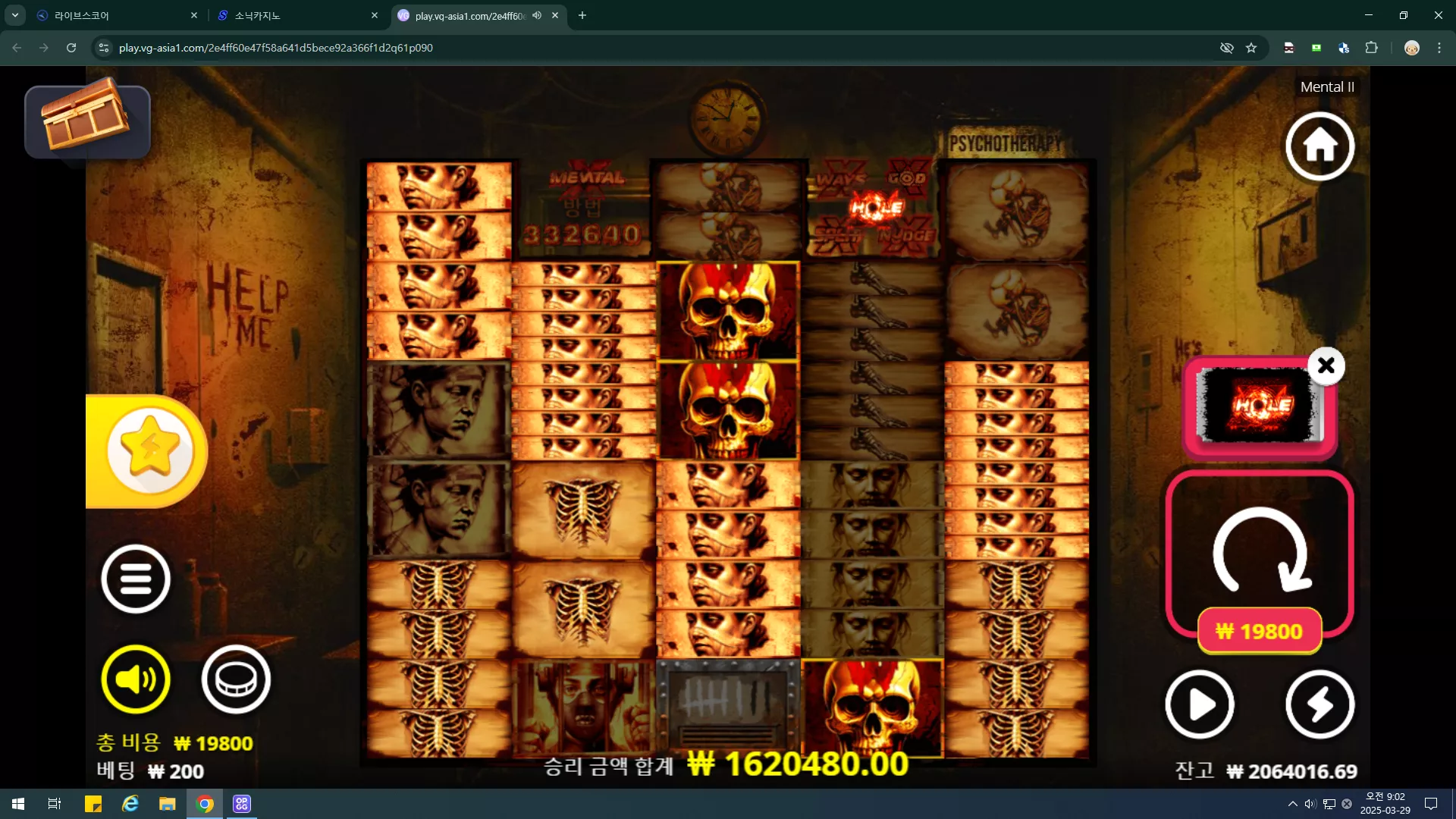
Task: Select the play.vg-asia1.com browser tab
Action: 469,15
